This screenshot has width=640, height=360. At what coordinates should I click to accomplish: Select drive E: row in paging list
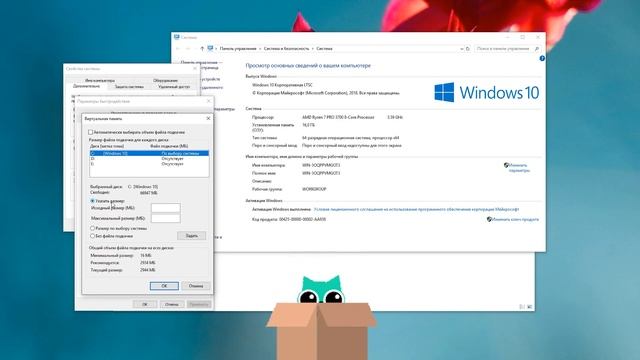pyautogui.click(x=149, y=164)
